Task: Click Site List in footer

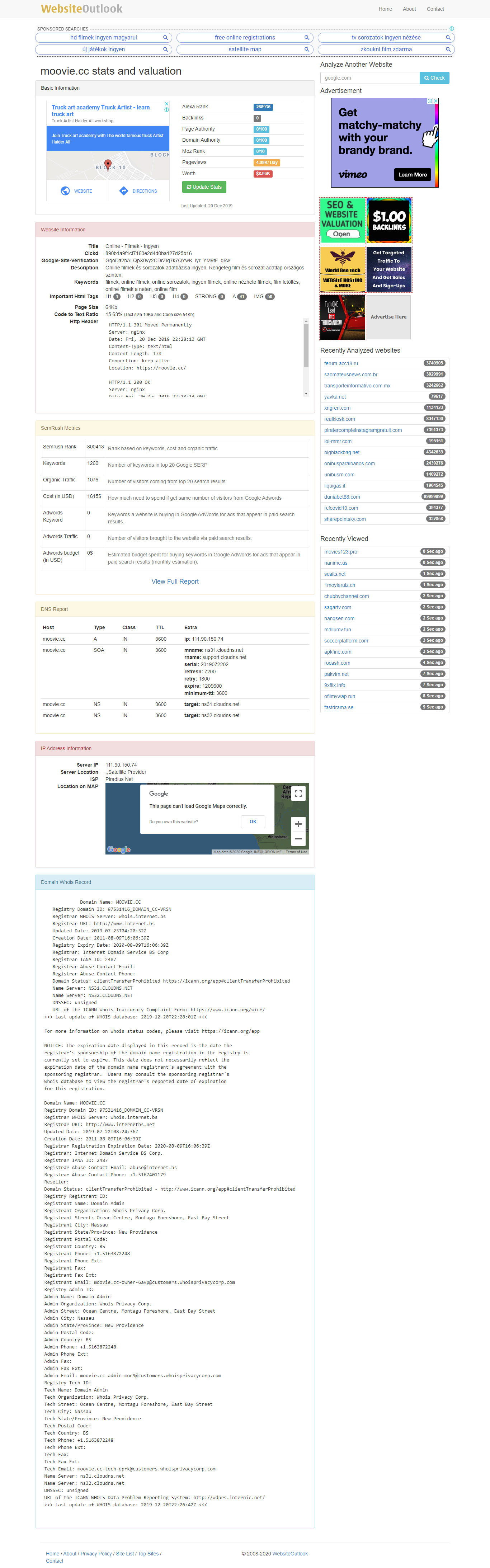Action: (x=125, y=1553)
